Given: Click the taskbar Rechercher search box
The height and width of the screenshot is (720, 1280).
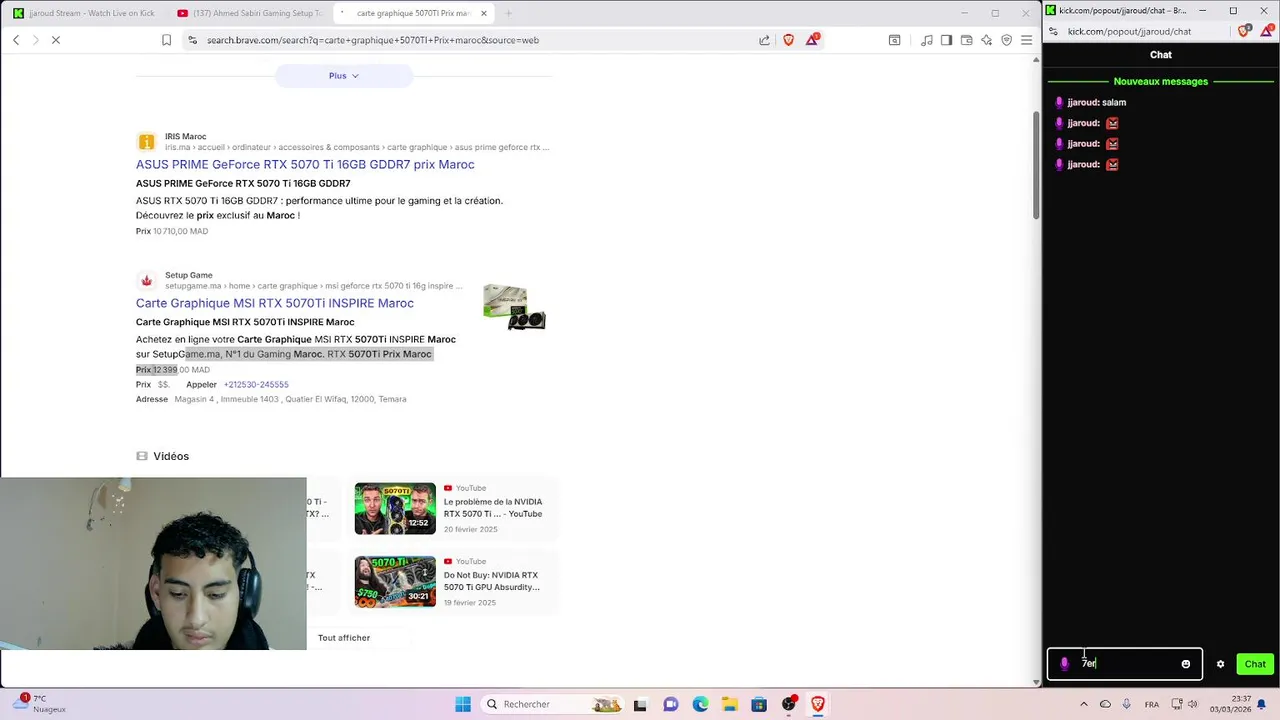Looking at the screenshot, I should point(553,704).
